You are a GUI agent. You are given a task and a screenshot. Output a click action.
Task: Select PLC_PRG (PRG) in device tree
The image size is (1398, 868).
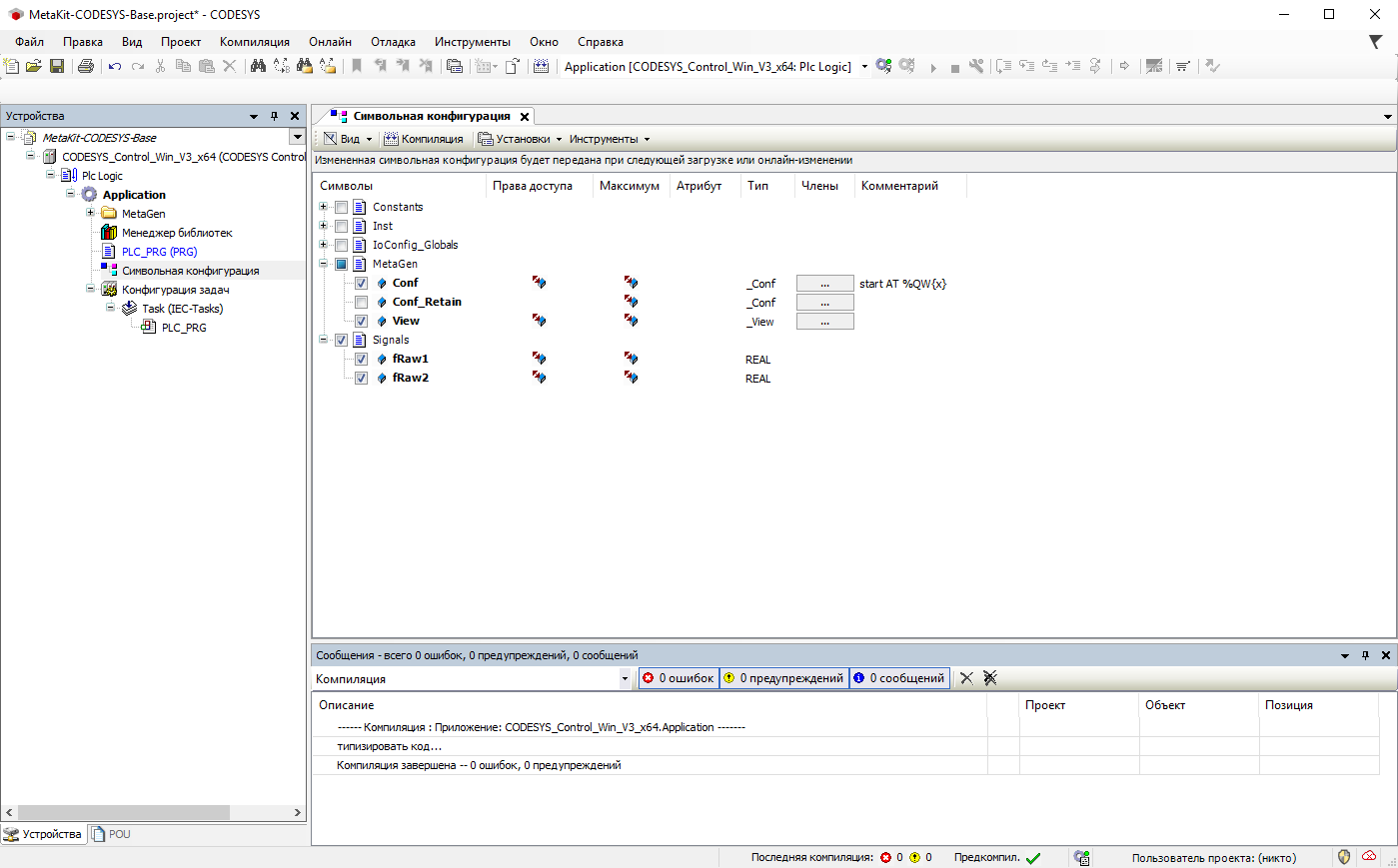pos(159,252)
